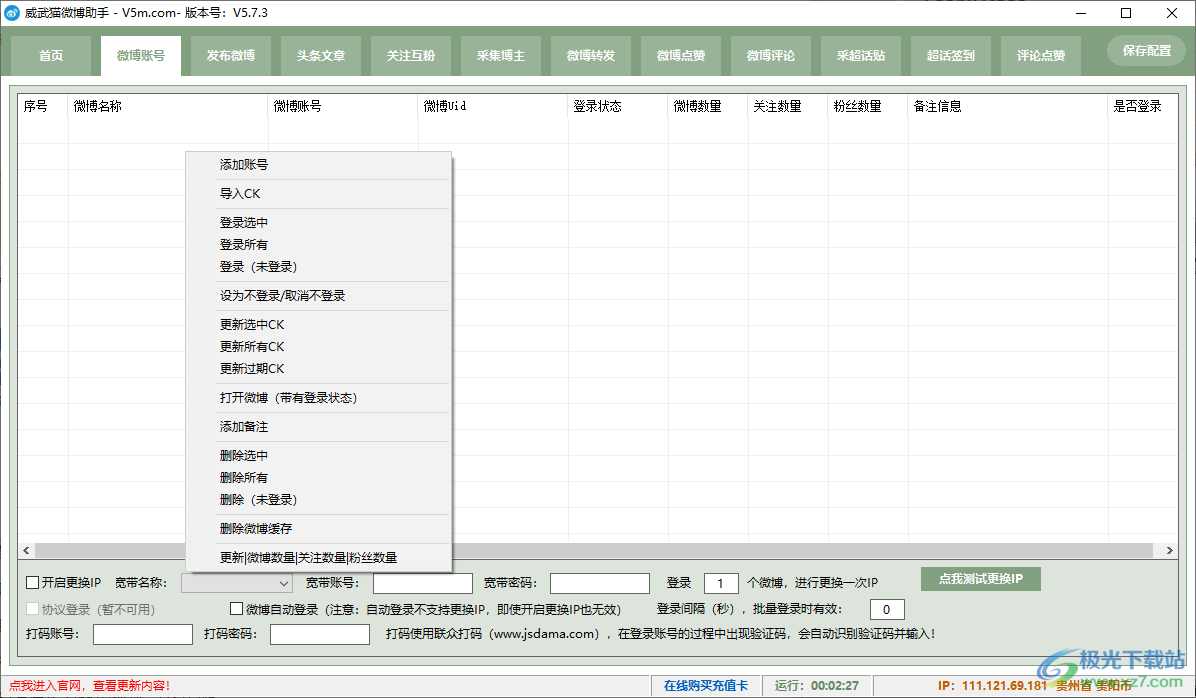Choose 删除选中 menu entry

[318, 456]
